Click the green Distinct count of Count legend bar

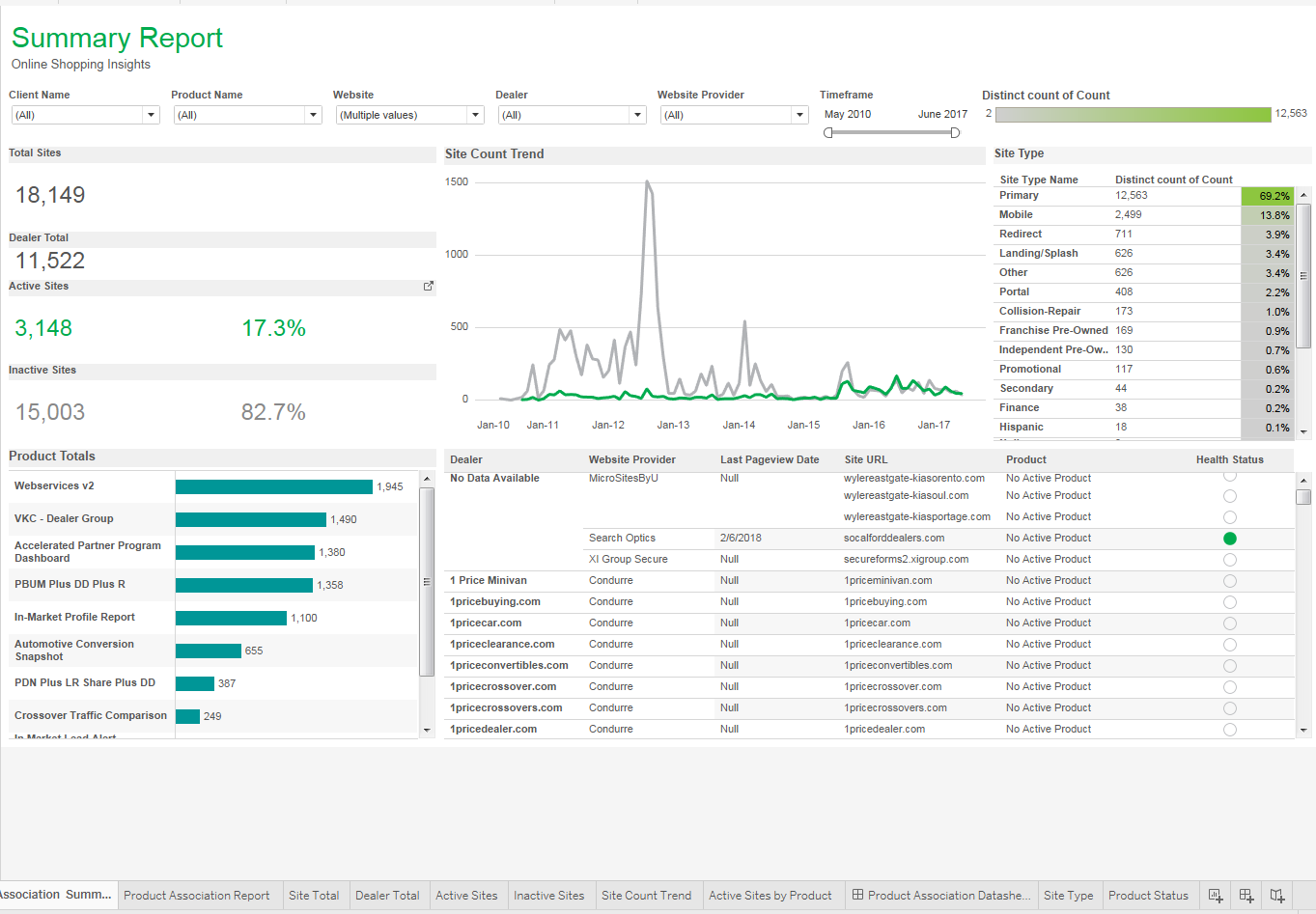click(1134, 114)
